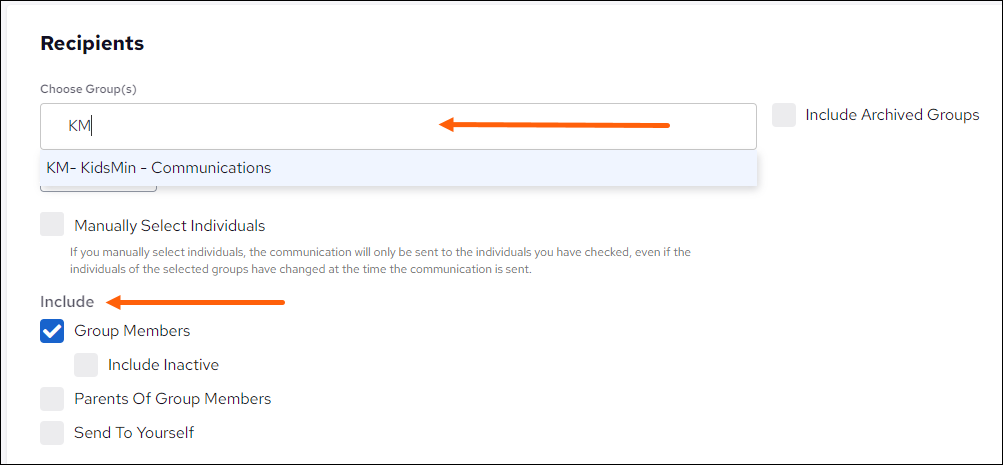
Task: Tick the Parents Of Group Members checkbox
Action: coord(52,399)
